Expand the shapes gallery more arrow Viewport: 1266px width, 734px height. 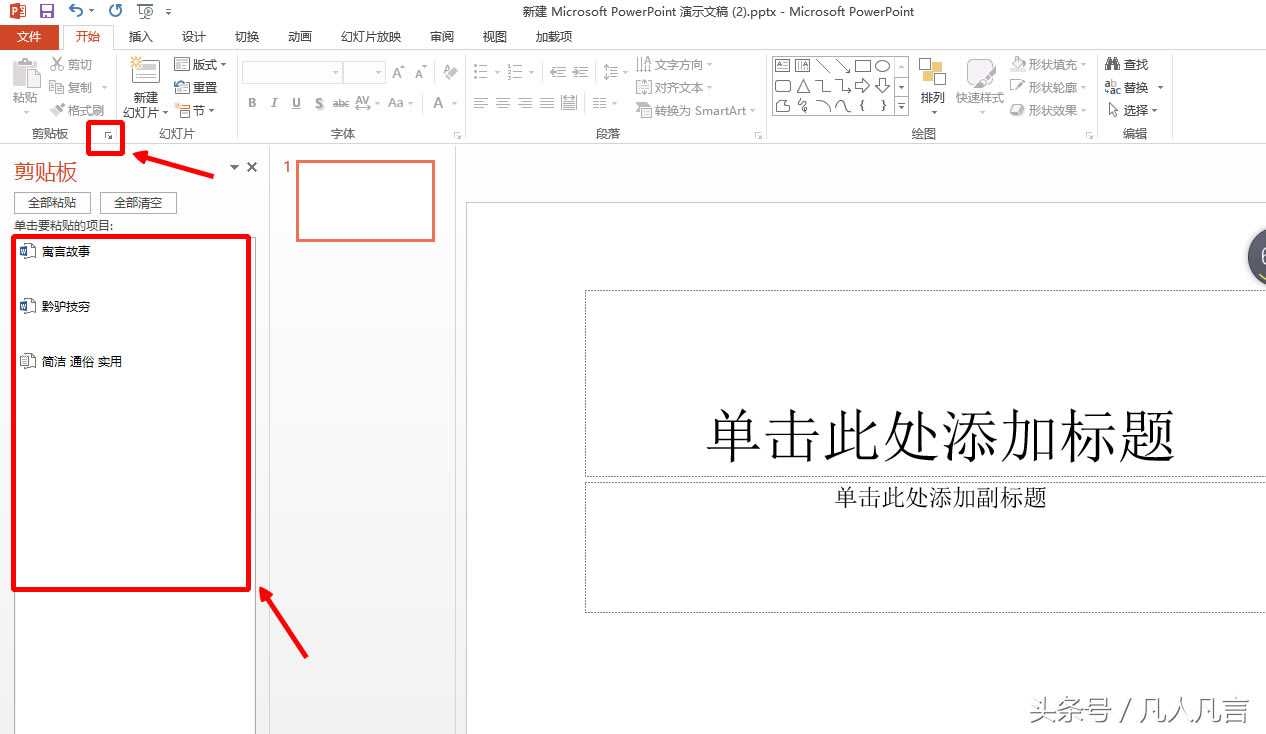click(901, 106)
